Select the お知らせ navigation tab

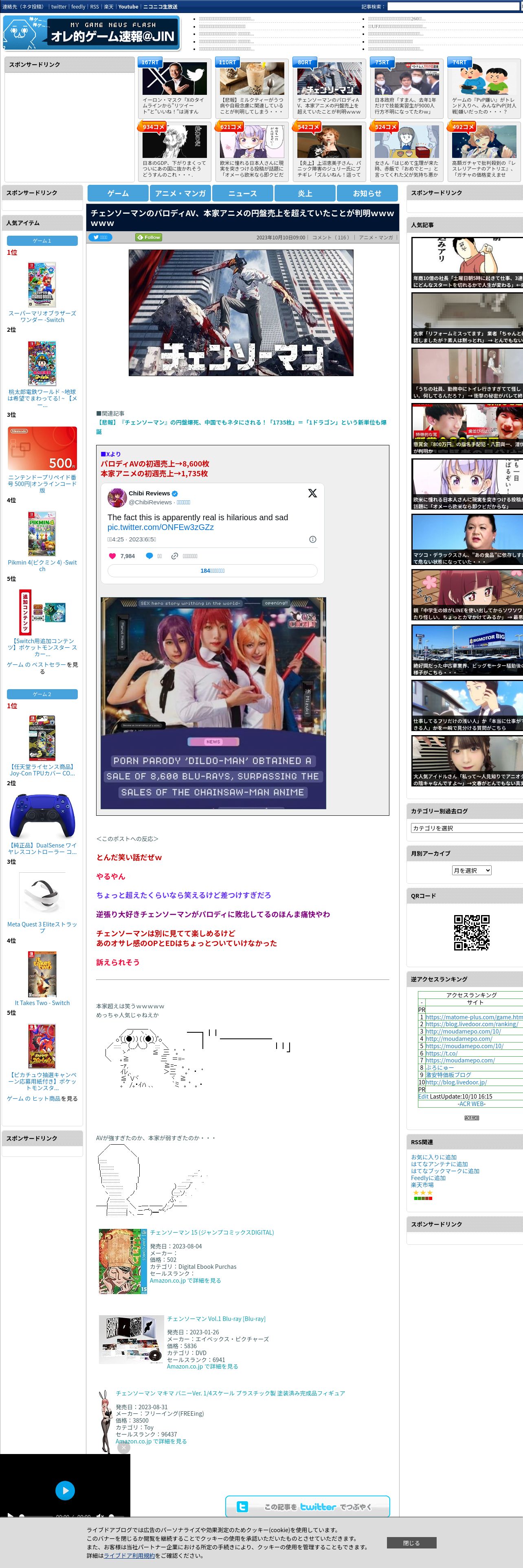(x=367, y=193)
